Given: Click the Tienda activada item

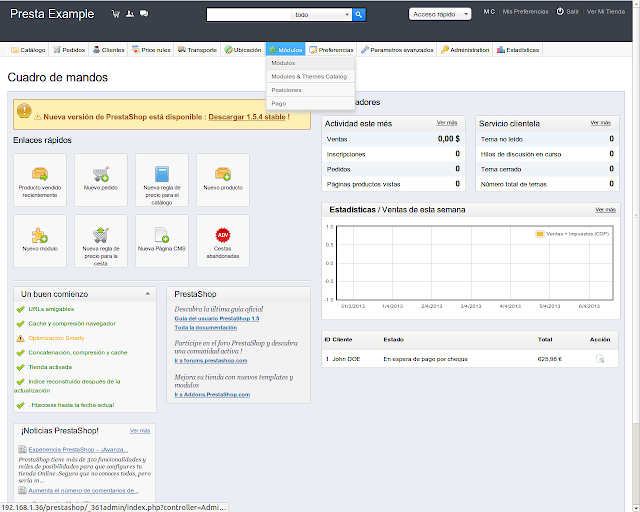Looking at the screenshot, I should [x=50, y=367].
